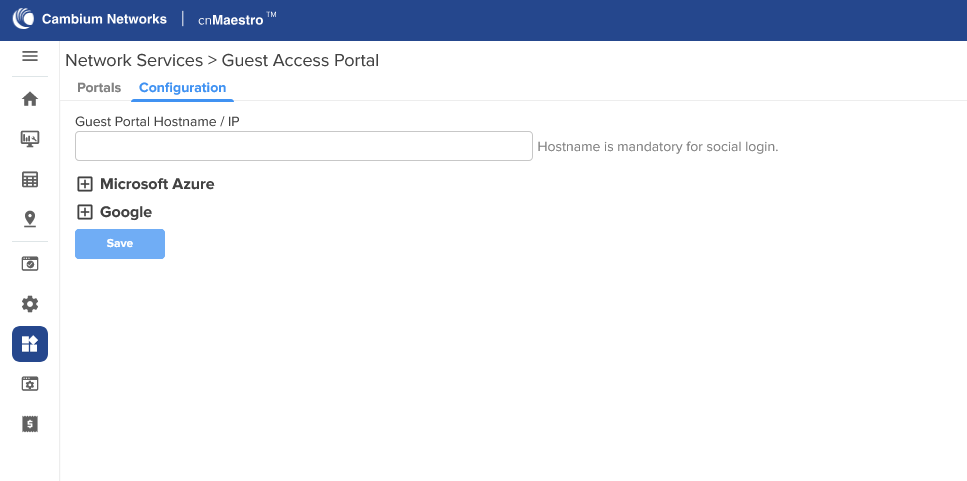Focus the Guest Portal Hostname / IP field
The height and width of the screenshot is (481, 967).
point(303,146)
